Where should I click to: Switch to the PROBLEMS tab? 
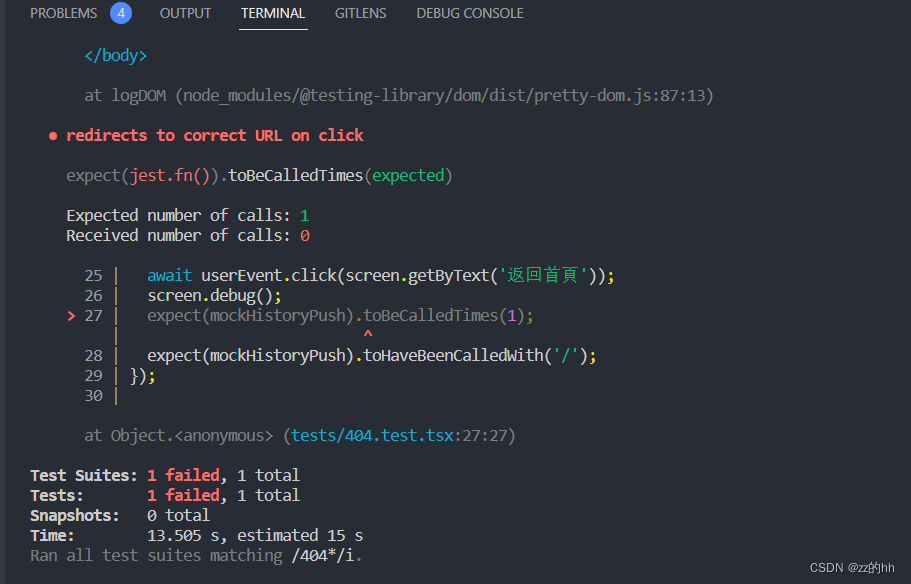(63, 13)
